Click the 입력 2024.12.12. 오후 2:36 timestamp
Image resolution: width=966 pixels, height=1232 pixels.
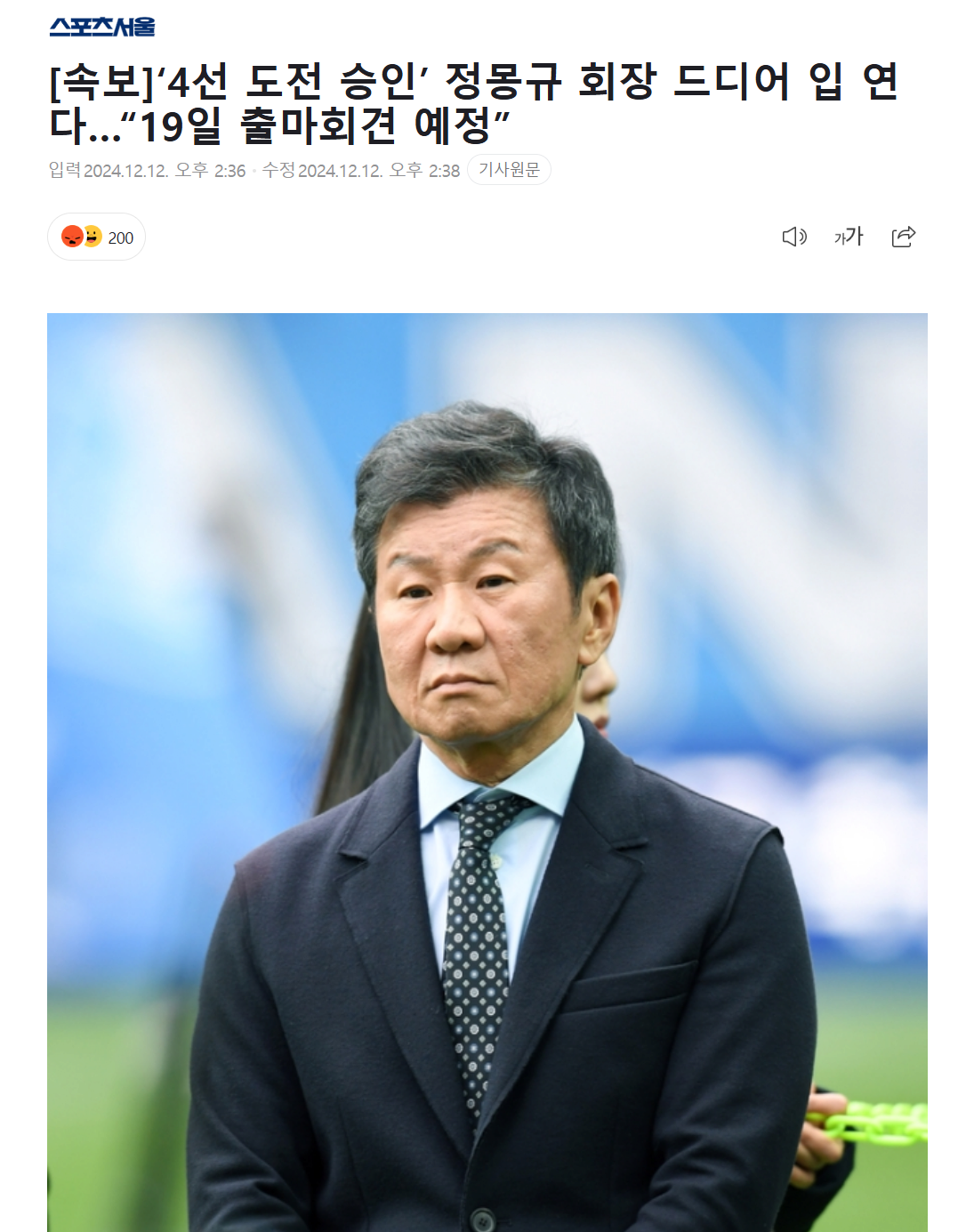coord(147,171)
